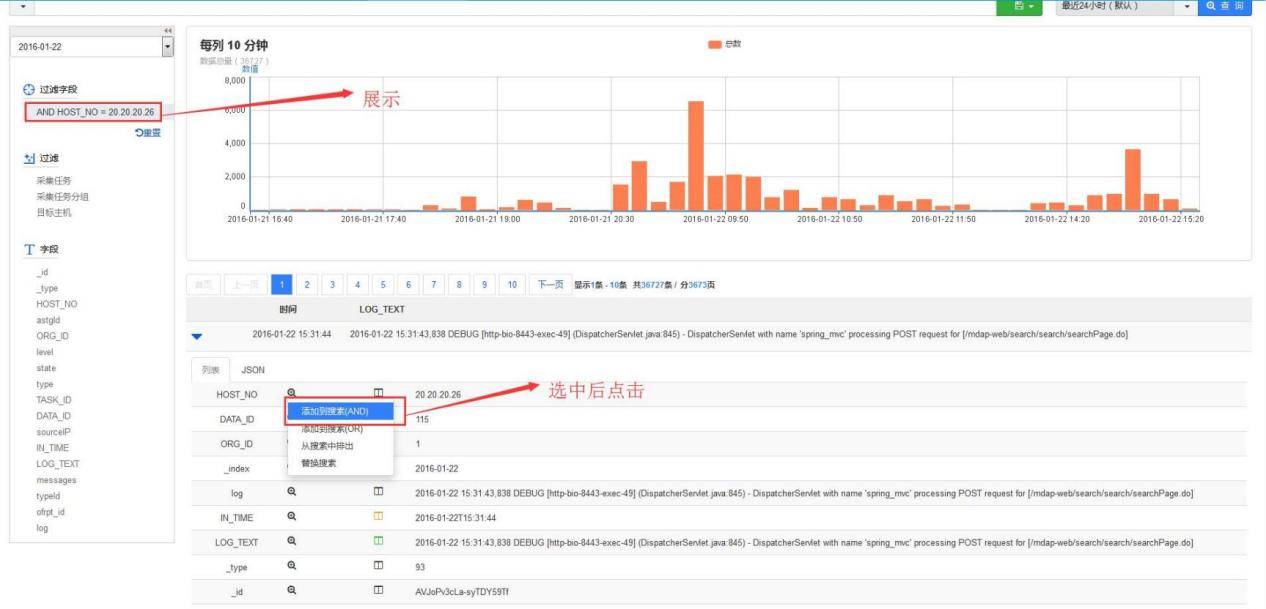Click column icon in the HOST_NO row

coord(379,394)
